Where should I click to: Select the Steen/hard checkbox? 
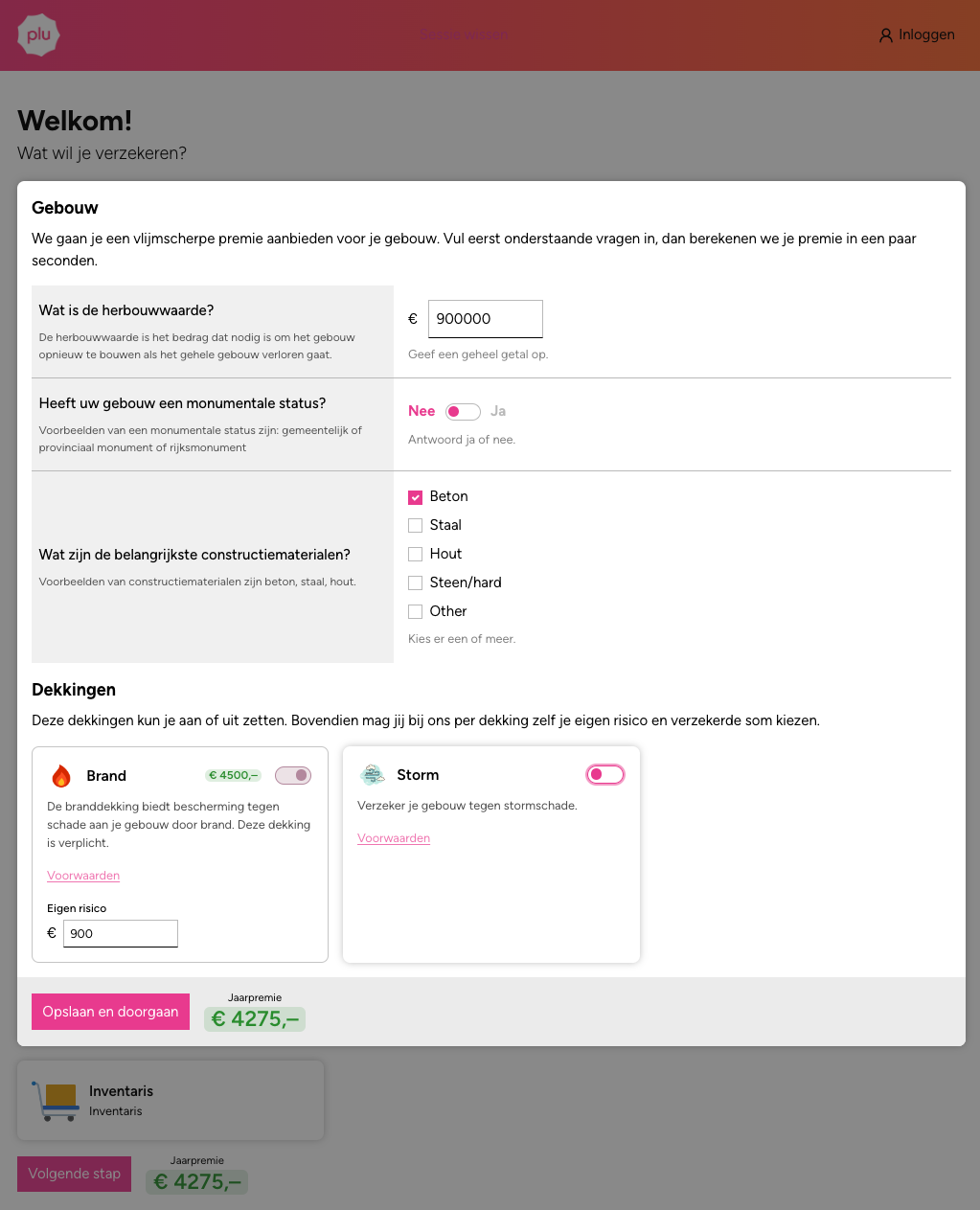416,583
